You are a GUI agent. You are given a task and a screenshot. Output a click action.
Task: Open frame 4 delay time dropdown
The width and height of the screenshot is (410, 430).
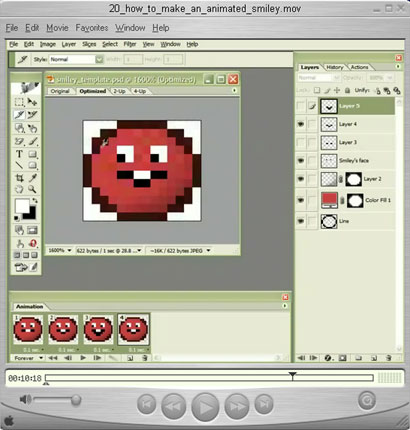[x=147, y=350]
